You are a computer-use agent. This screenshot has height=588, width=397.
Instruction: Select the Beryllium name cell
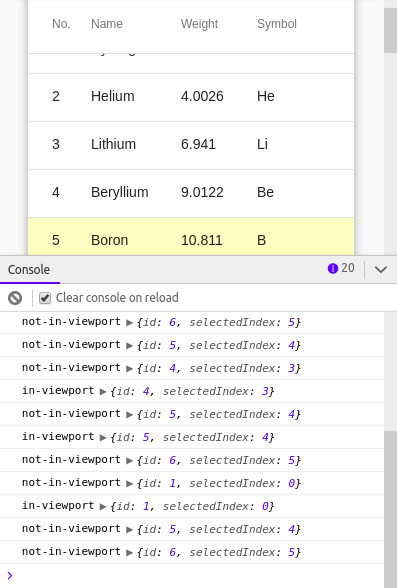pos(120,192)
